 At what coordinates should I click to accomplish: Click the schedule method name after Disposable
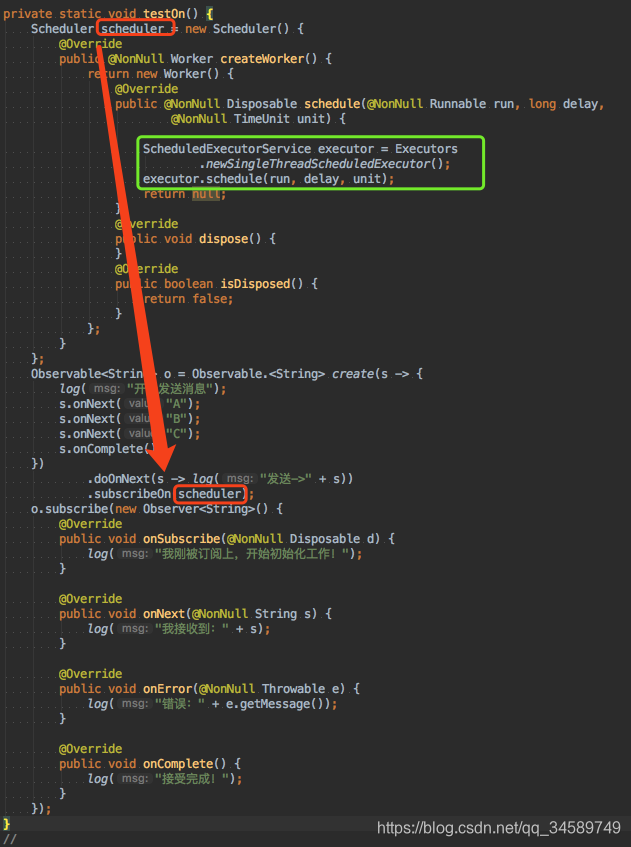[332, 104]
